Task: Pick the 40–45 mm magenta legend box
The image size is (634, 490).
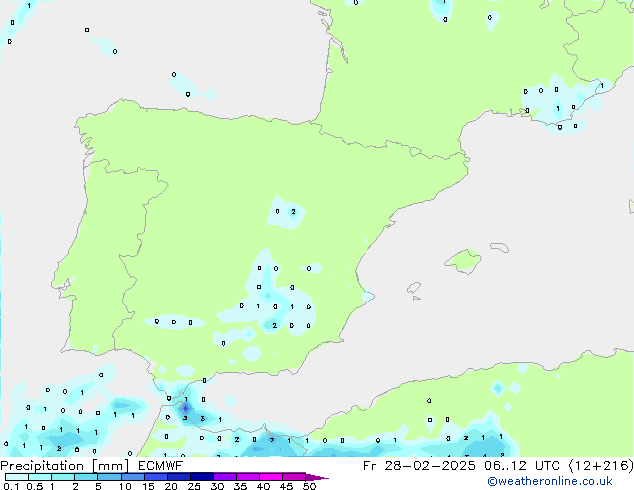Action: coord(271,477)
